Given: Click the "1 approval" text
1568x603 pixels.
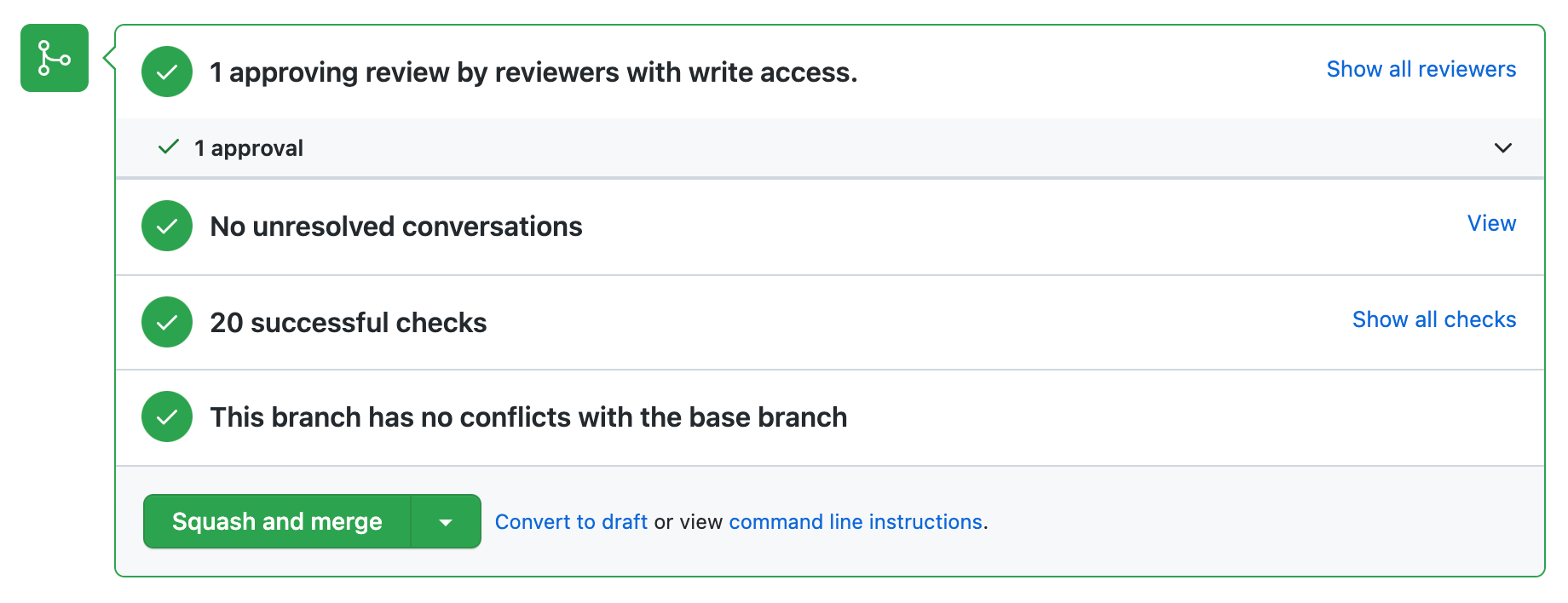Looking at the screenshot, I should (x=249, y=148).
